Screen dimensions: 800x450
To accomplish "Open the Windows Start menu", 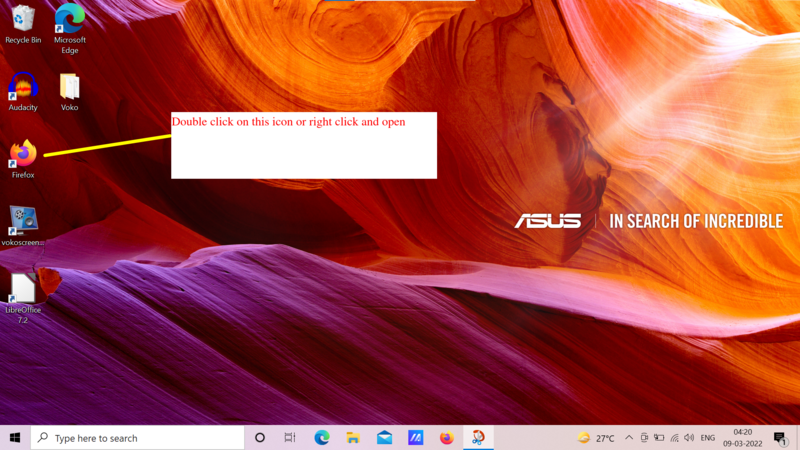I will (15, 438).
